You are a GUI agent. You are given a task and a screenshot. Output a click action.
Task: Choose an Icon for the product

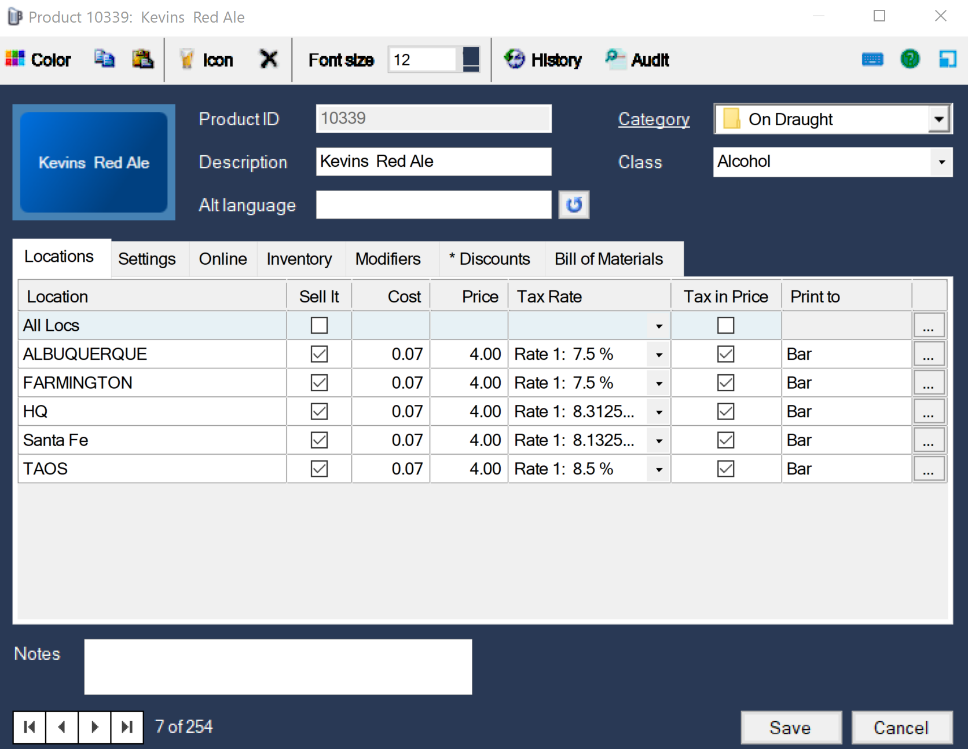click(206, 60)
